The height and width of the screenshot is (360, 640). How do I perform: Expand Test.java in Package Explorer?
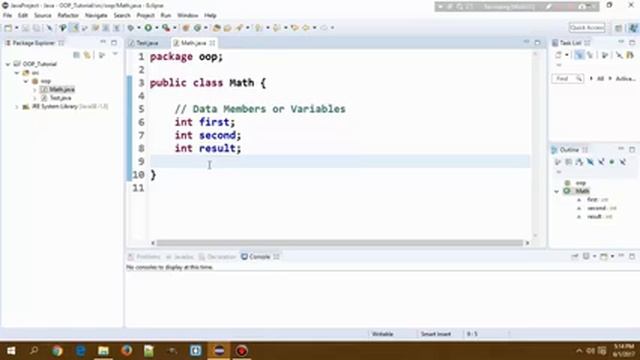(35, 98)
